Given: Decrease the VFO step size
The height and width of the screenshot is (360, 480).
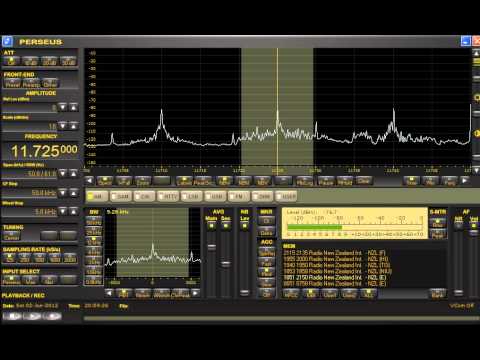Looking at the screenshot, I should click(63, 193).
